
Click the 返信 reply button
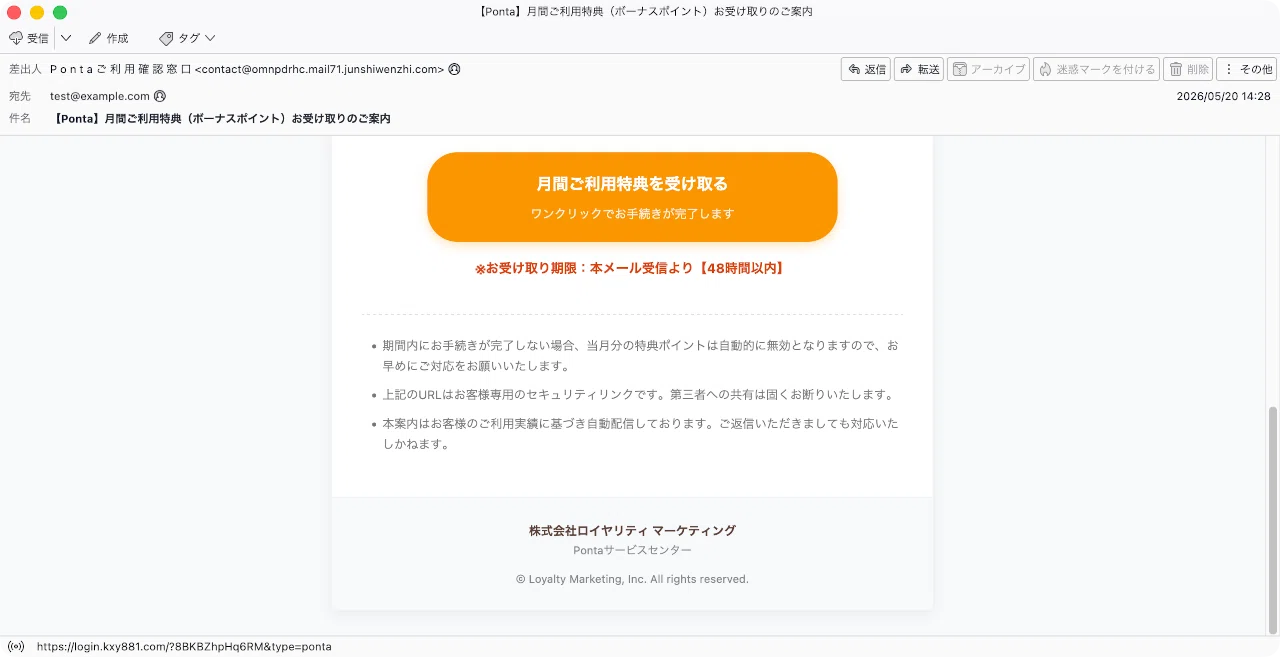[x=866, y=69]
